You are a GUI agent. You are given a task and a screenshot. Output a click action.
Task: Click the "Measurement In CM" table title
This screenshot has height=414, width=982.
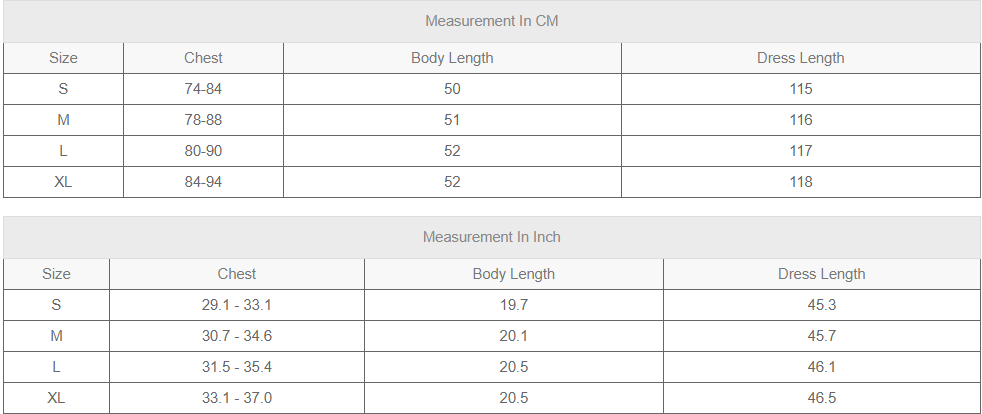(491, 21)
